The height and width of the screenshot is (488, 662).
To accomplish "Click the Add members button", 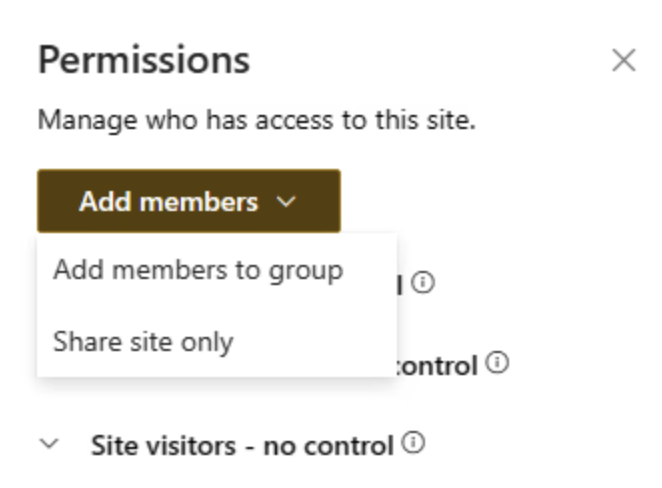I will 189,202.
